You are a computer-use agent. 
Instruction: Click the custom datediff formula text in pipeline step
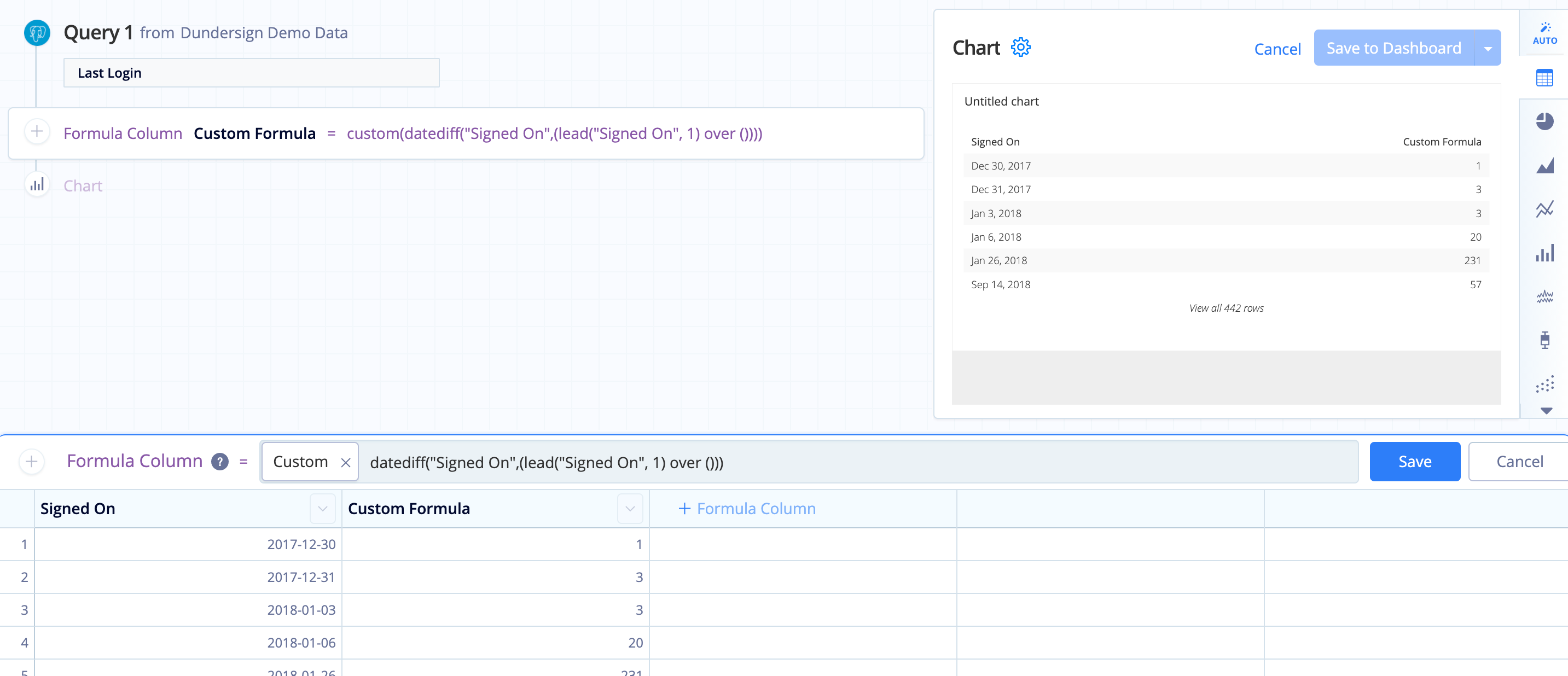tap(555, 133)
